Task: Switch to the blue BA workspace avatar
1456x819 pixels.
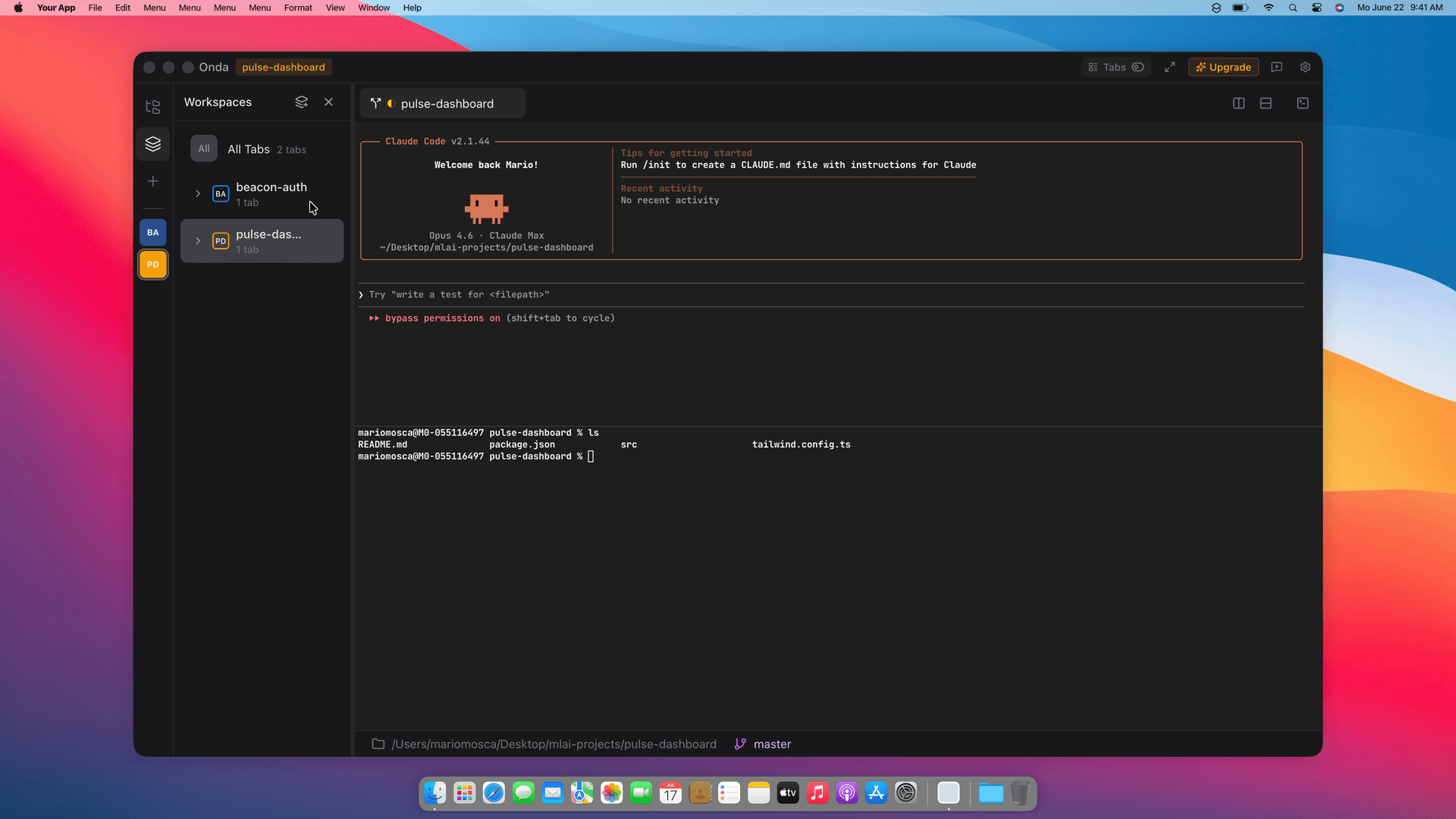Action: [x=152, y=232]
